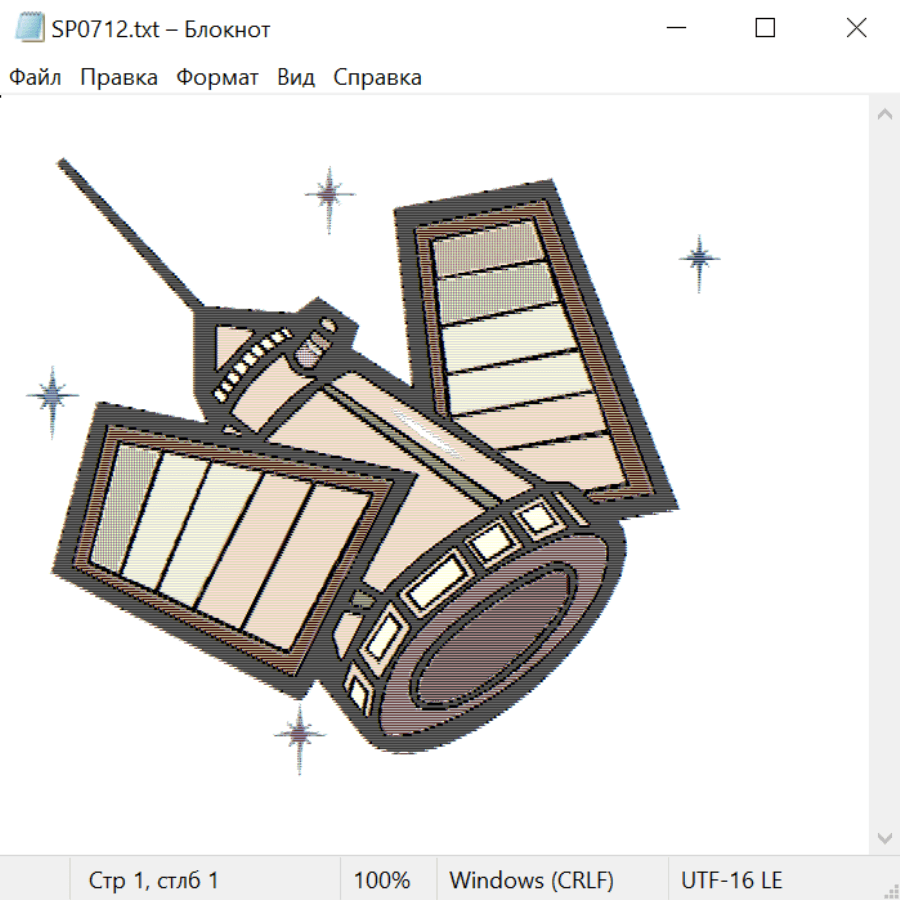The width and height of the screenshot is (900, 900).
Task: Click the vertical scrollbar track
Action: [x=884, y=475]
